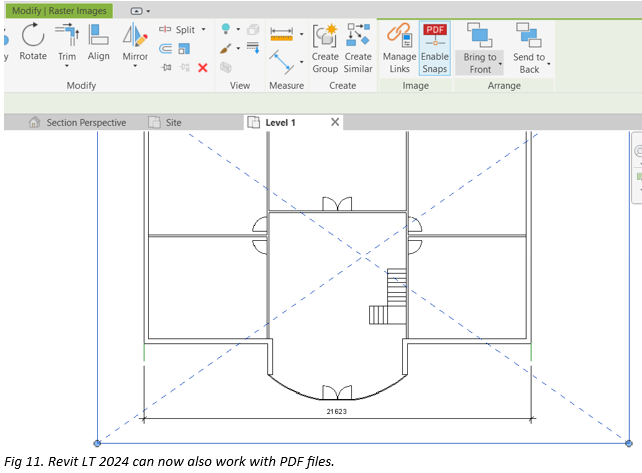Click the Split Element tool
Viewport: 642px width, 473px height.
[x=178, y=29]
